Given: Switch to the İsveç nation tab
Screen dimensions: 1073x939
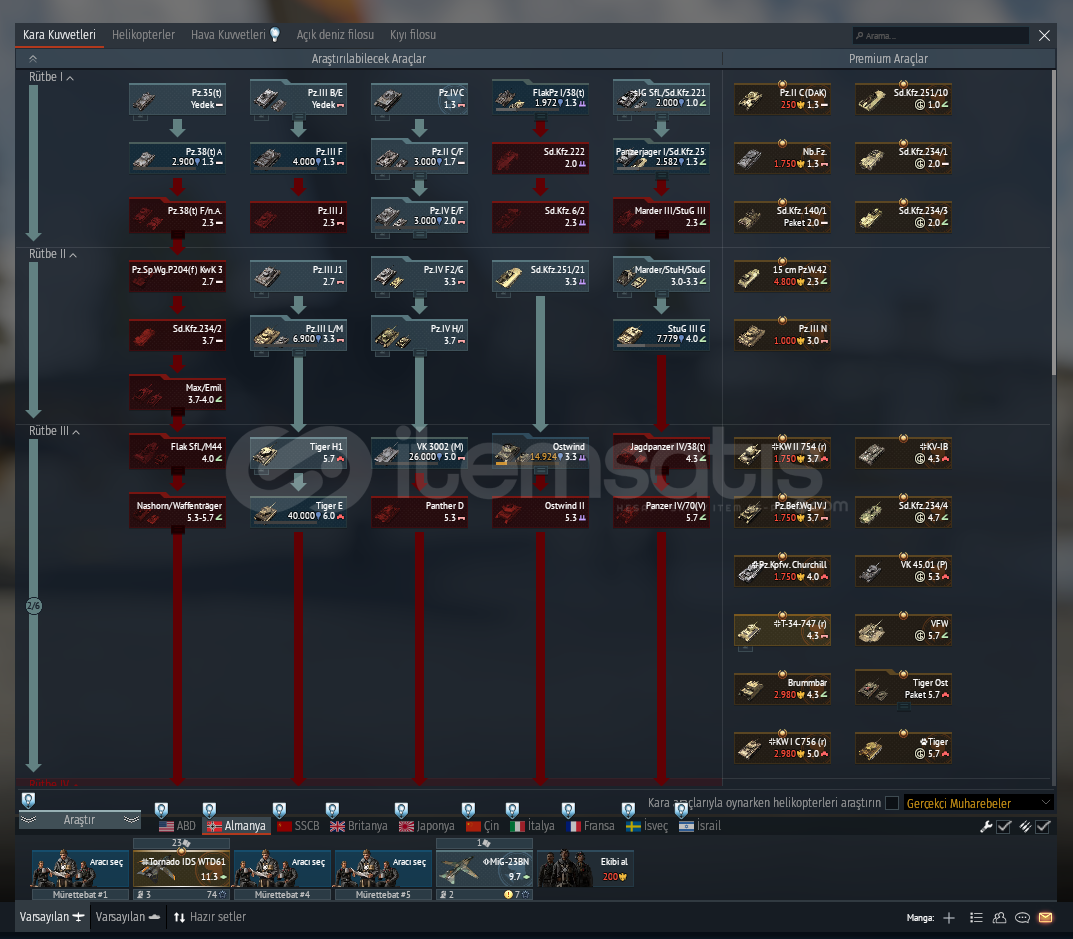Looking at the screenshot, I should (x=647, y=826).
